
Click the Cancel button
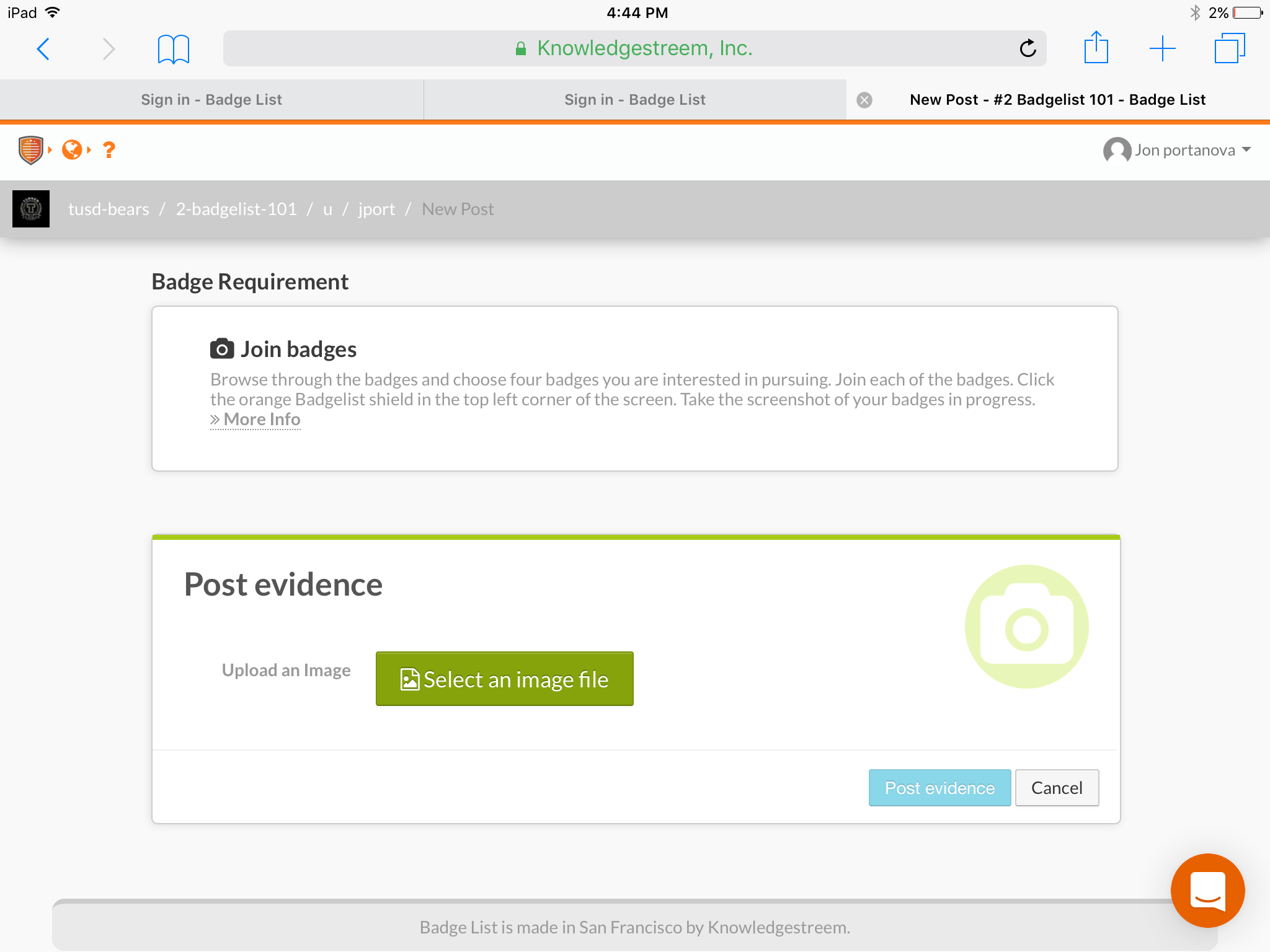click(1057, 788)
